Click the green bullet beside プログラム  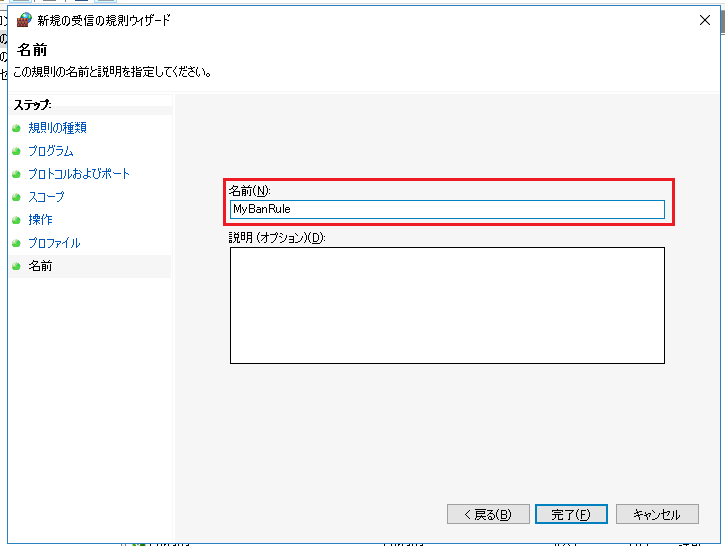tap(16, 151)
